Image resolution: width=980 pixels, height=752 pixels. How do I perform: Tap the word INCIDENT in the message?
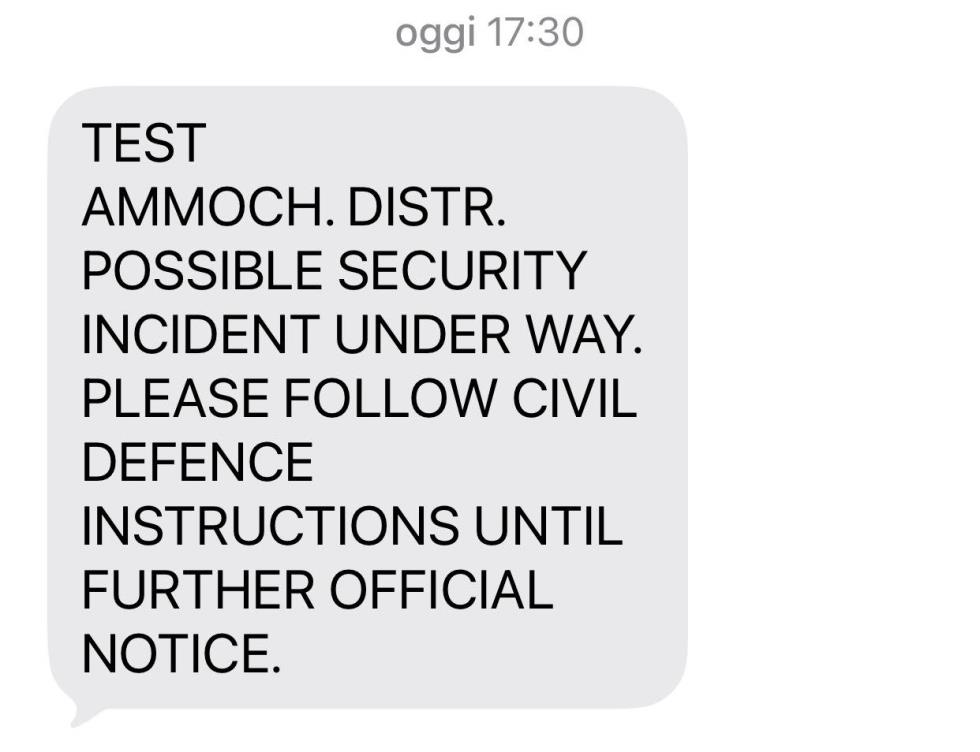point(201,335)
